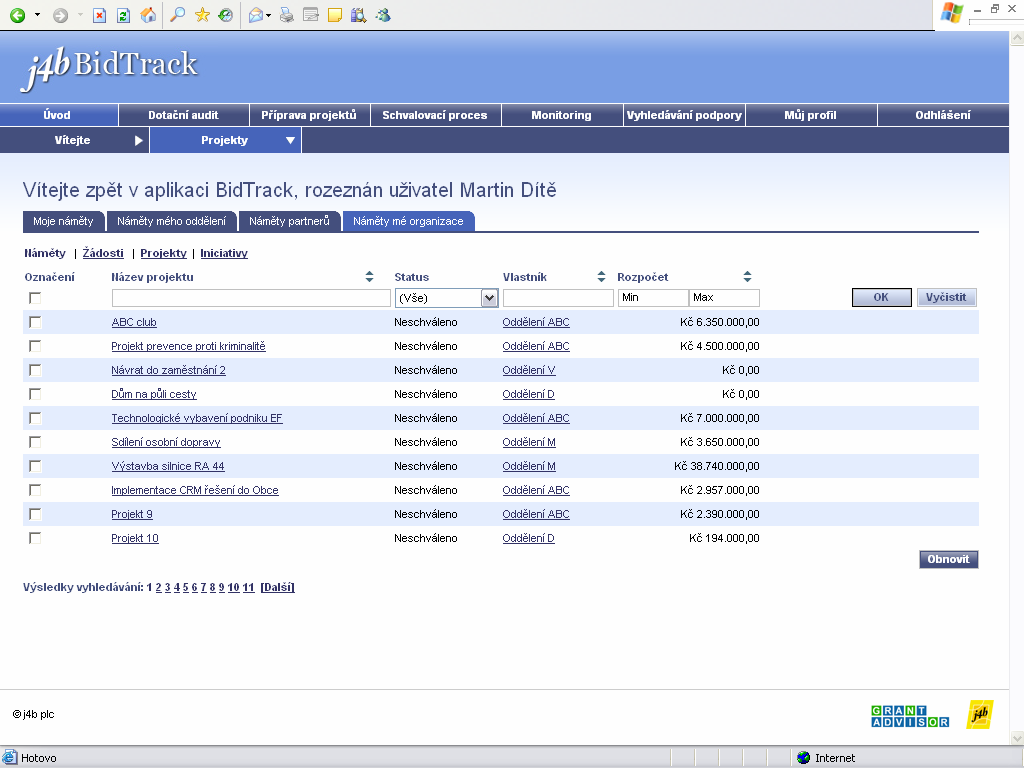Check the Dům na půli cesty checkbox
The height and width of the screenshot is (768, 1024).
point(35,394)
